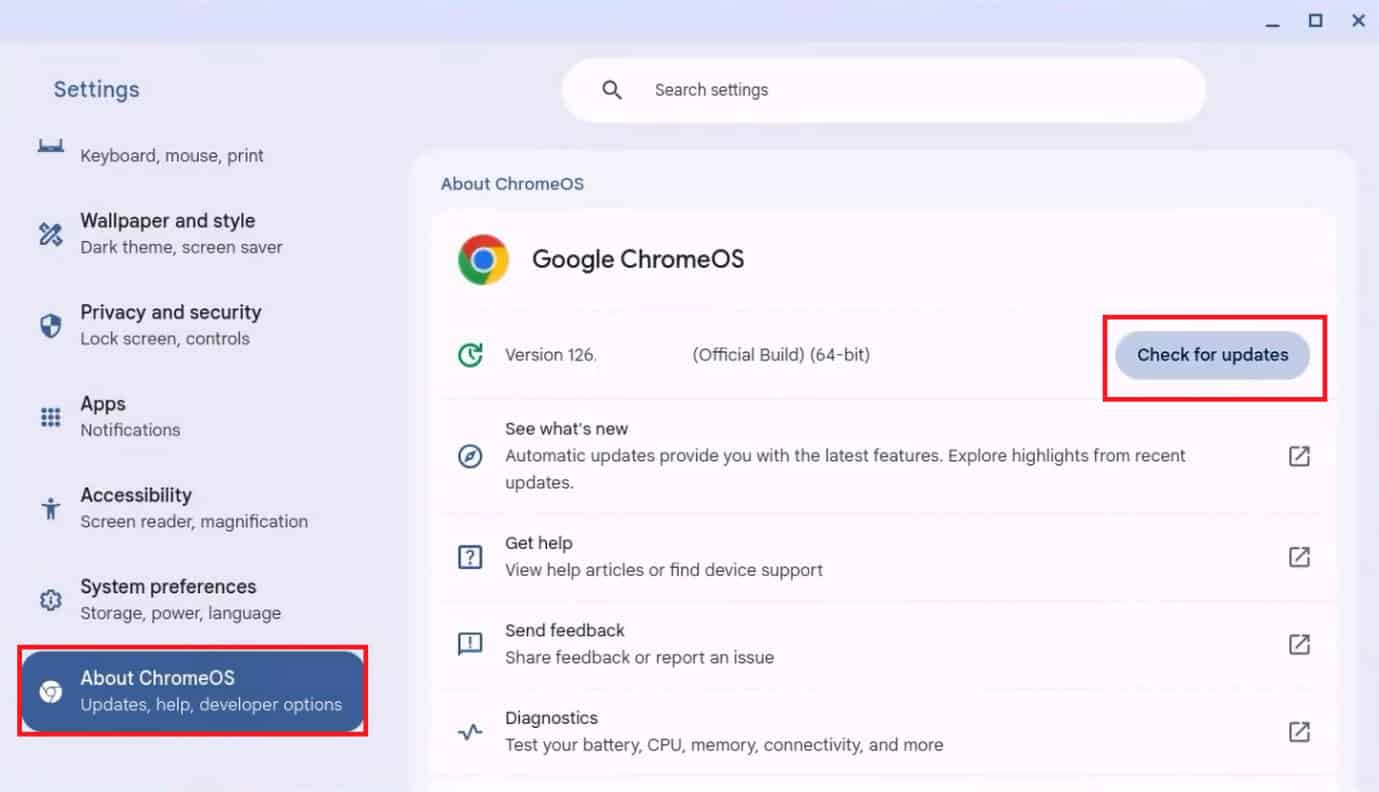Select About ChromeOS sidebar item
Screen dimensions: 1379x792
point(192,691)
